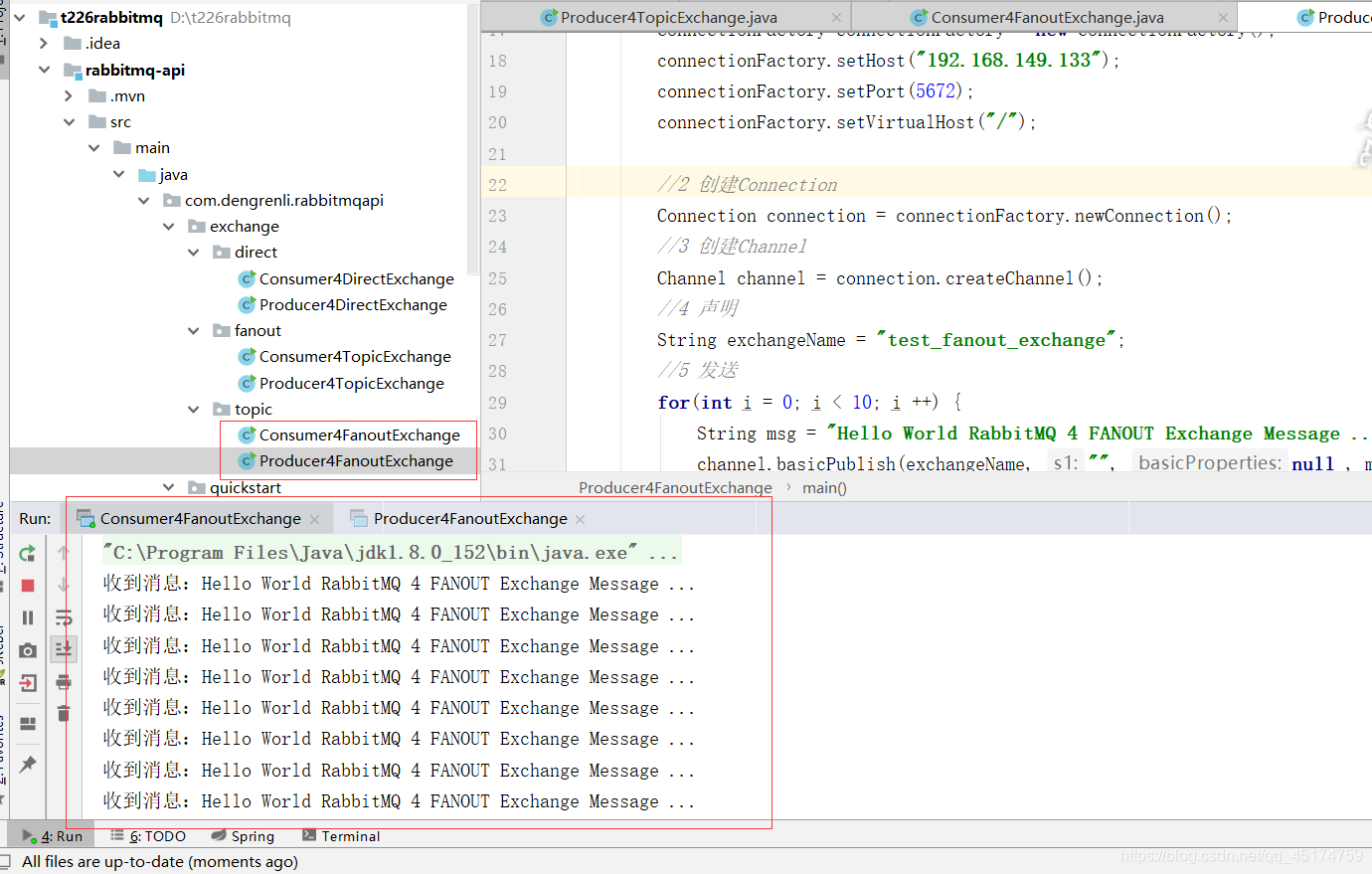Clear console output with trash icon
The width and height of the screenshot is (1372, 874).
coord(64,713)
